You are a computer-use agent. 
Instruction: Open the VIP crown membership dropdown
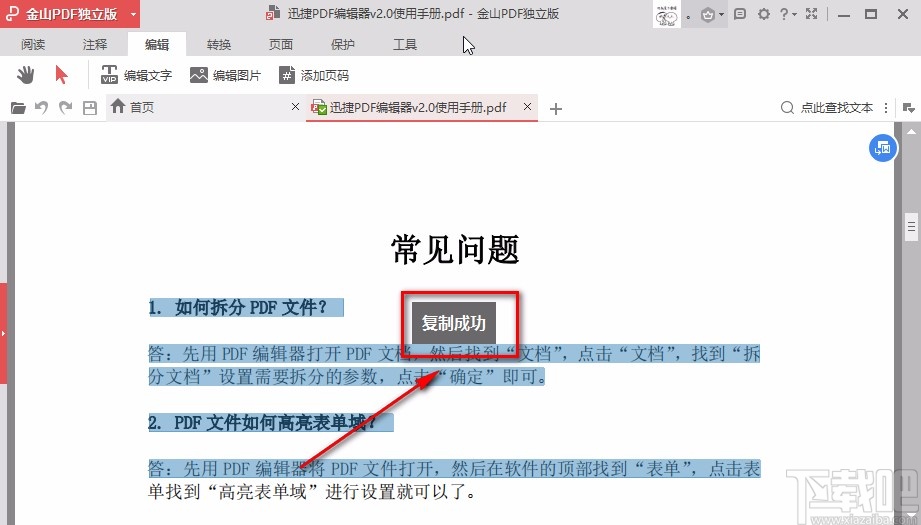(712, 15)
